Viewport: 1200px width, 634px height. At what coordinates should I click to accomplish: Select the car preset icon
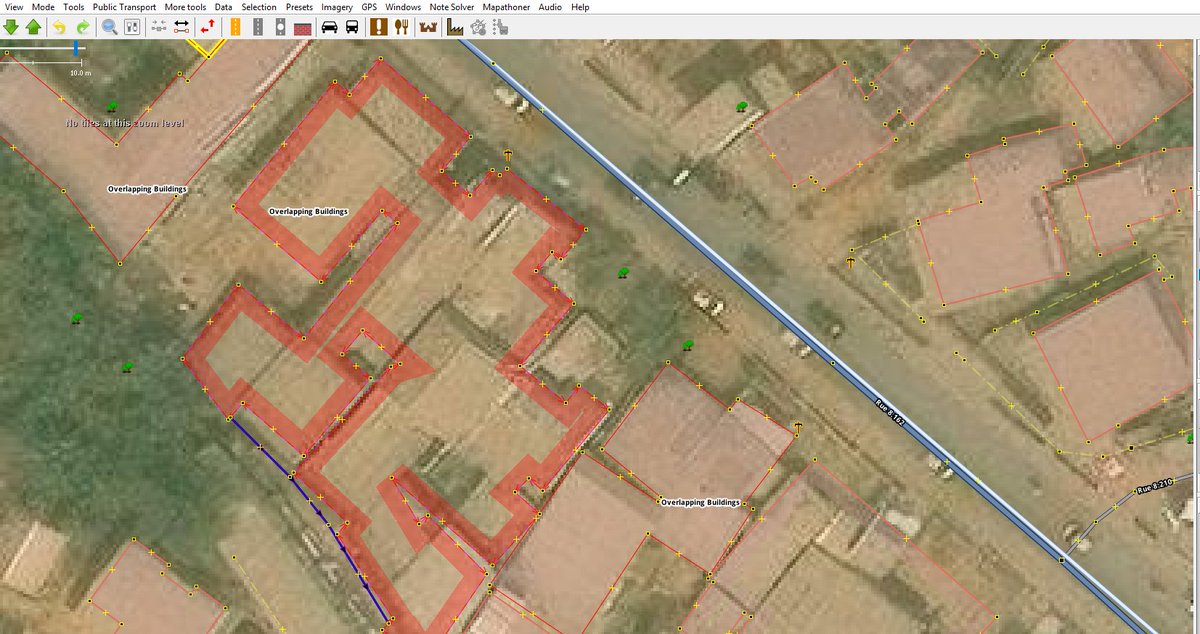(329, 27)
